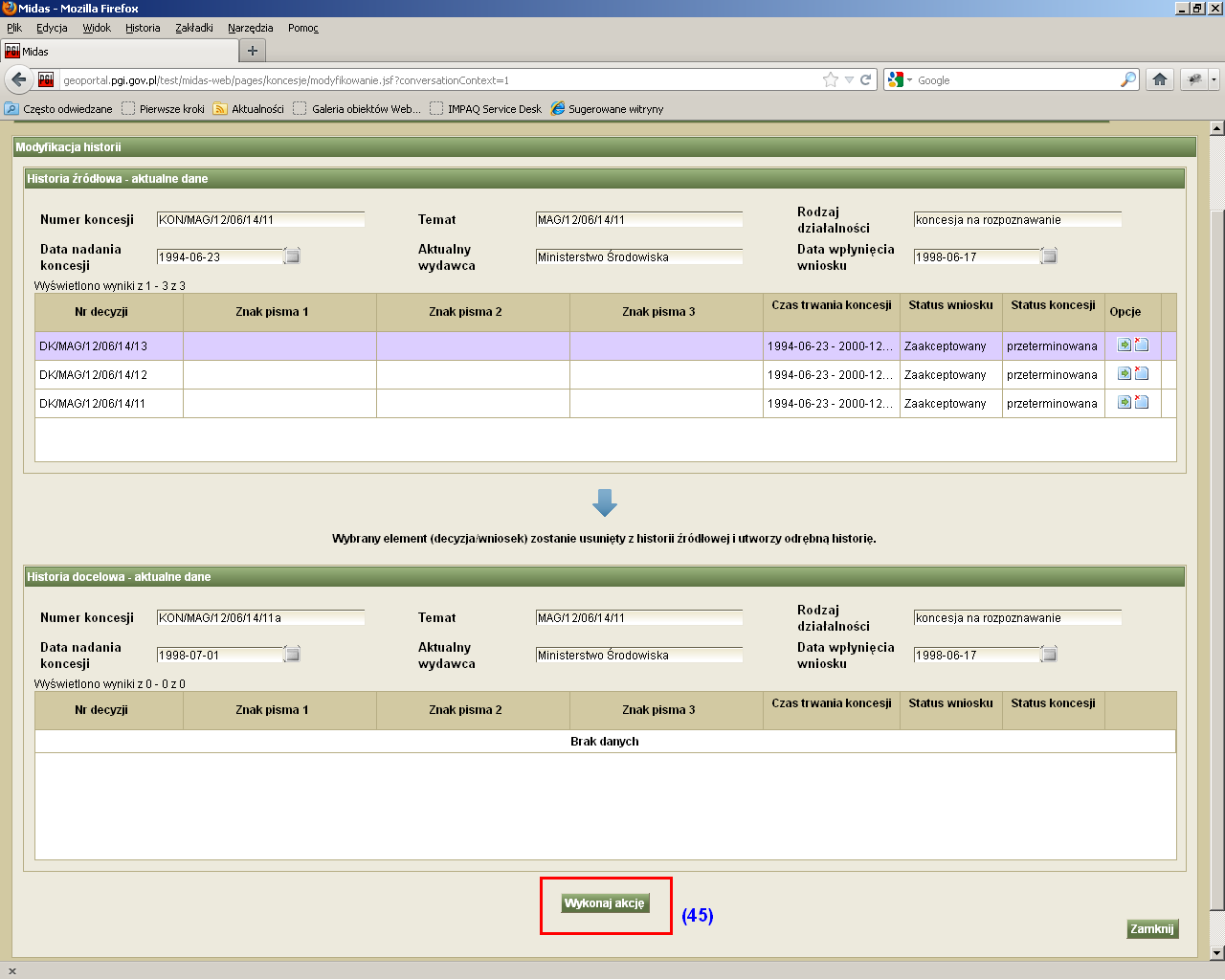Open Aktualności bookmark feed

(x=248, y=109)
